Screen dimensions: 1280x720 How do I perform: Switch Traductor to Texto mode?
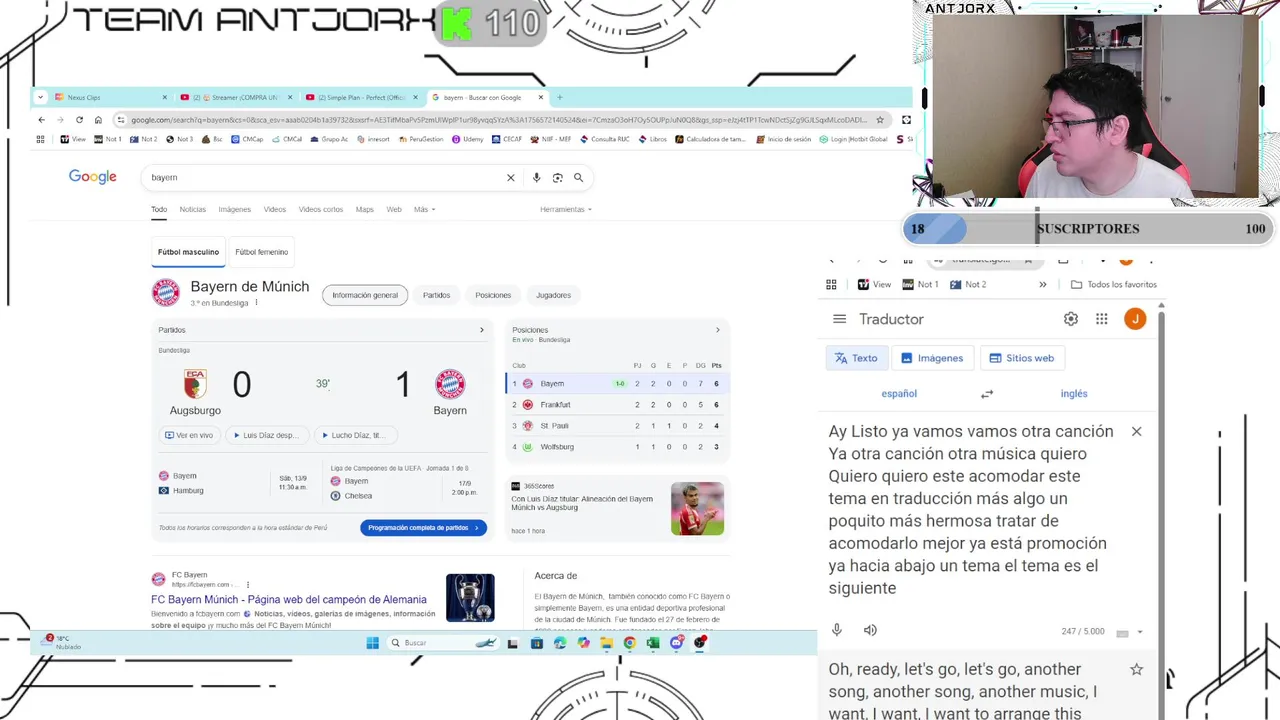point(856,358)
